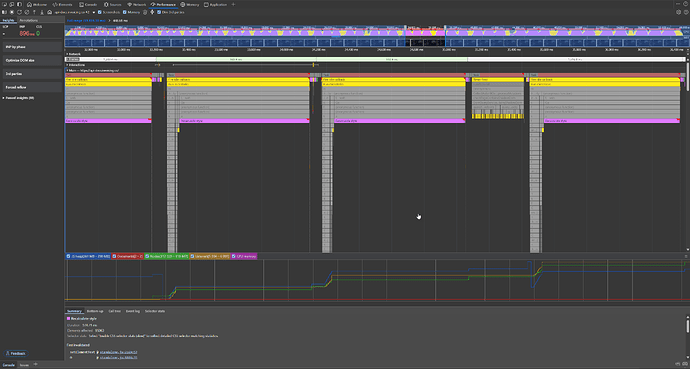The image size is (690, 369).
Task: Click the record button in Performance toolbar
Action: coord(12,12)
